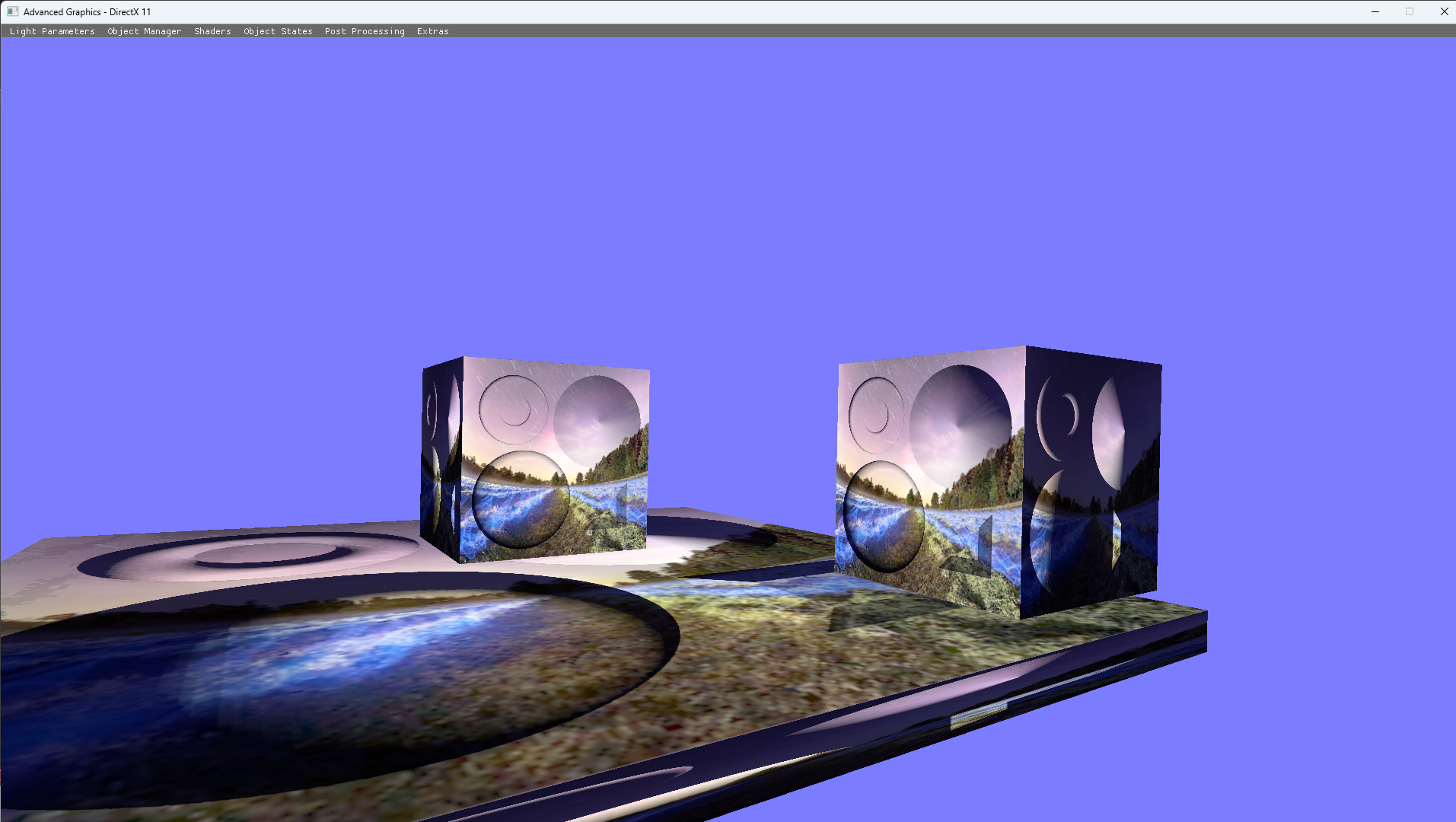Open the Object Manager menu

coord(145,31)
